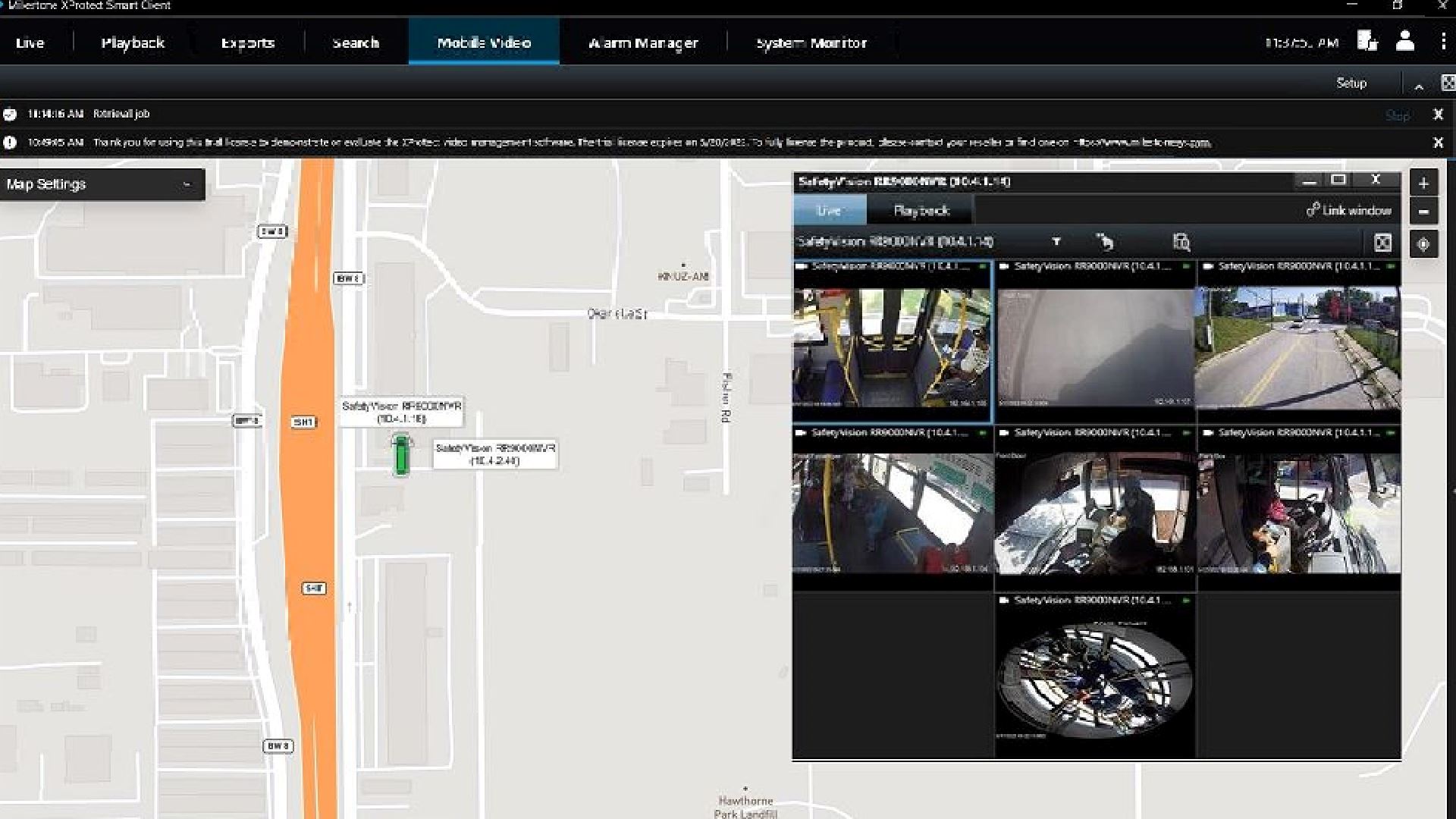The image size is (1456, 819).
Task: Zoom out on the map with minus button
Action: pyautogui.click(x=1423, y=212)
